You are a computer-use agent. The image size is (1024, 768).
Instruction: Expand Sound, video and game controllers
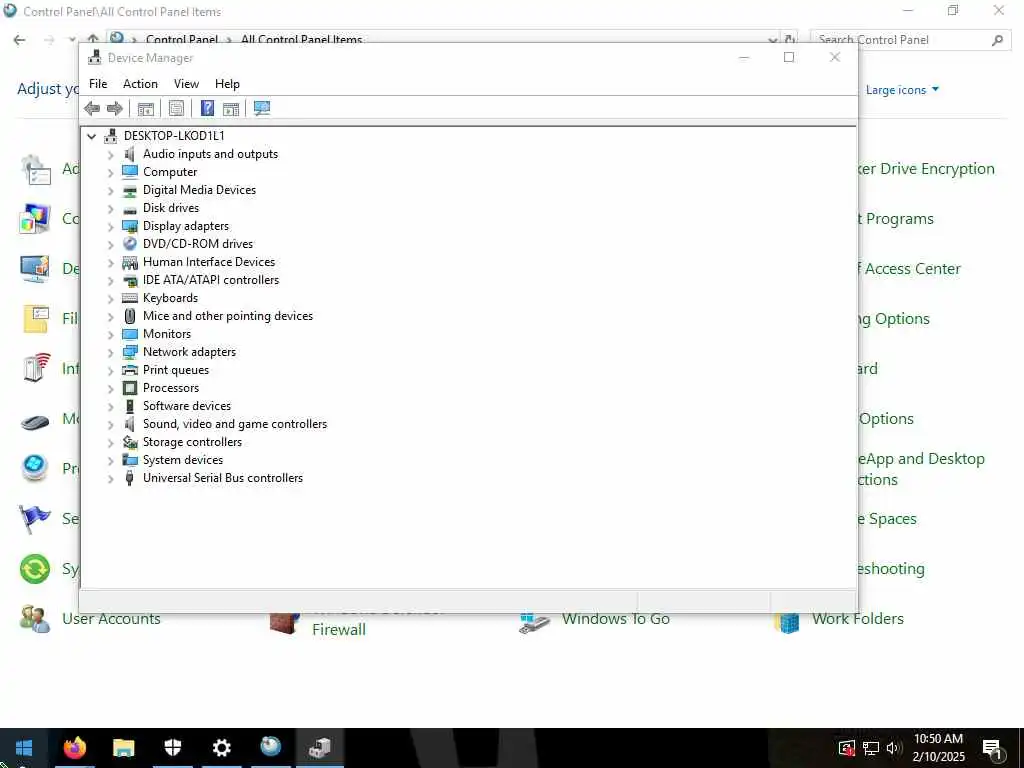[x=110, y=424]
